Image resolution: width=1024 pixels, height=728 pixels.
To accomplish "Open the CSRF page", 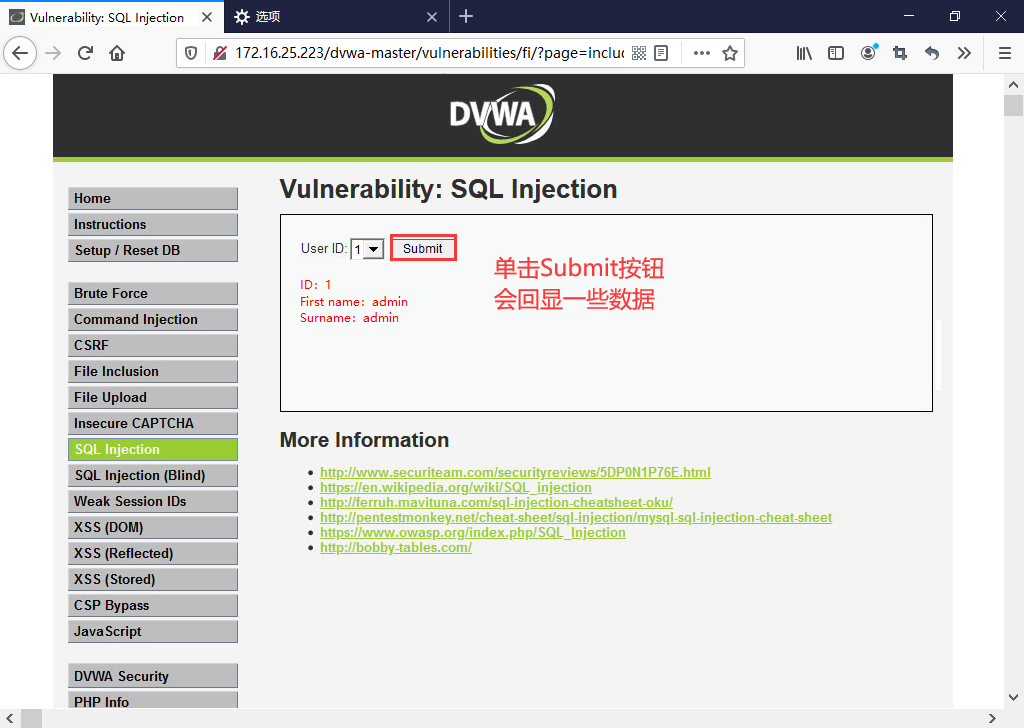I will (153, 345).
